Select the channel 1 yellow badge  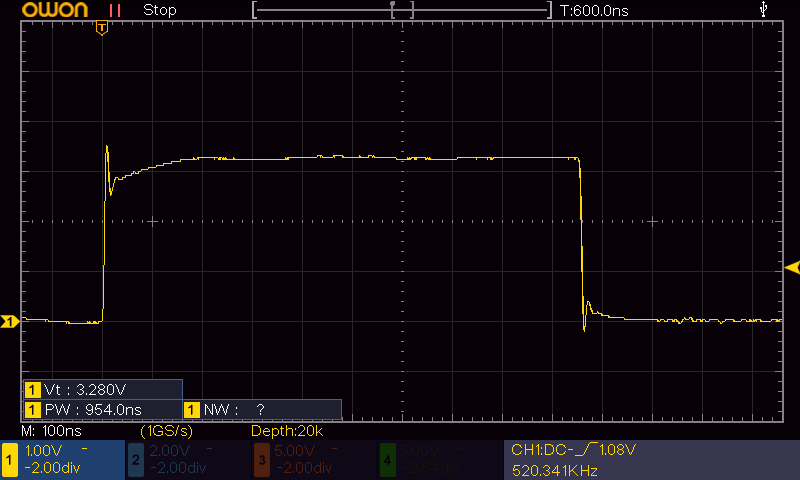[10, 459]
